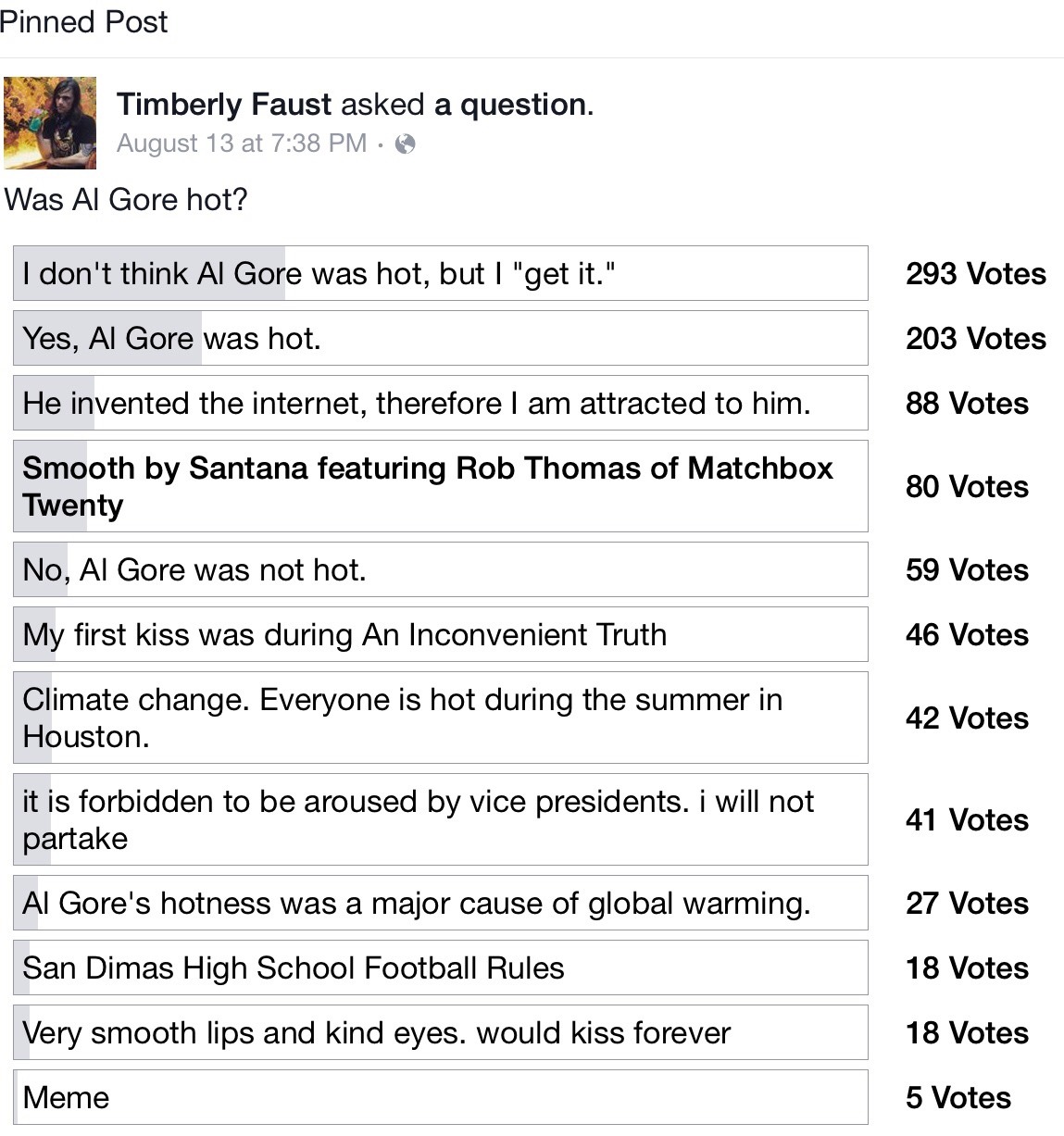Open the 'a question' link

510,105
